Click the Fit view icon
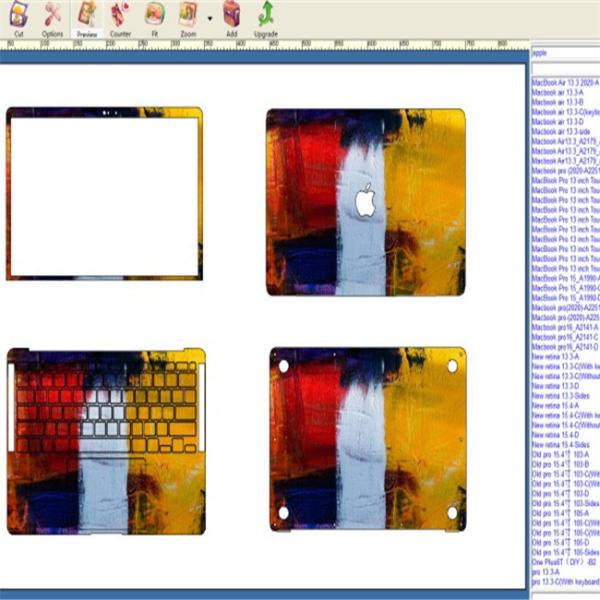This screenshot has width=600, height=600. tap(155, 15)
